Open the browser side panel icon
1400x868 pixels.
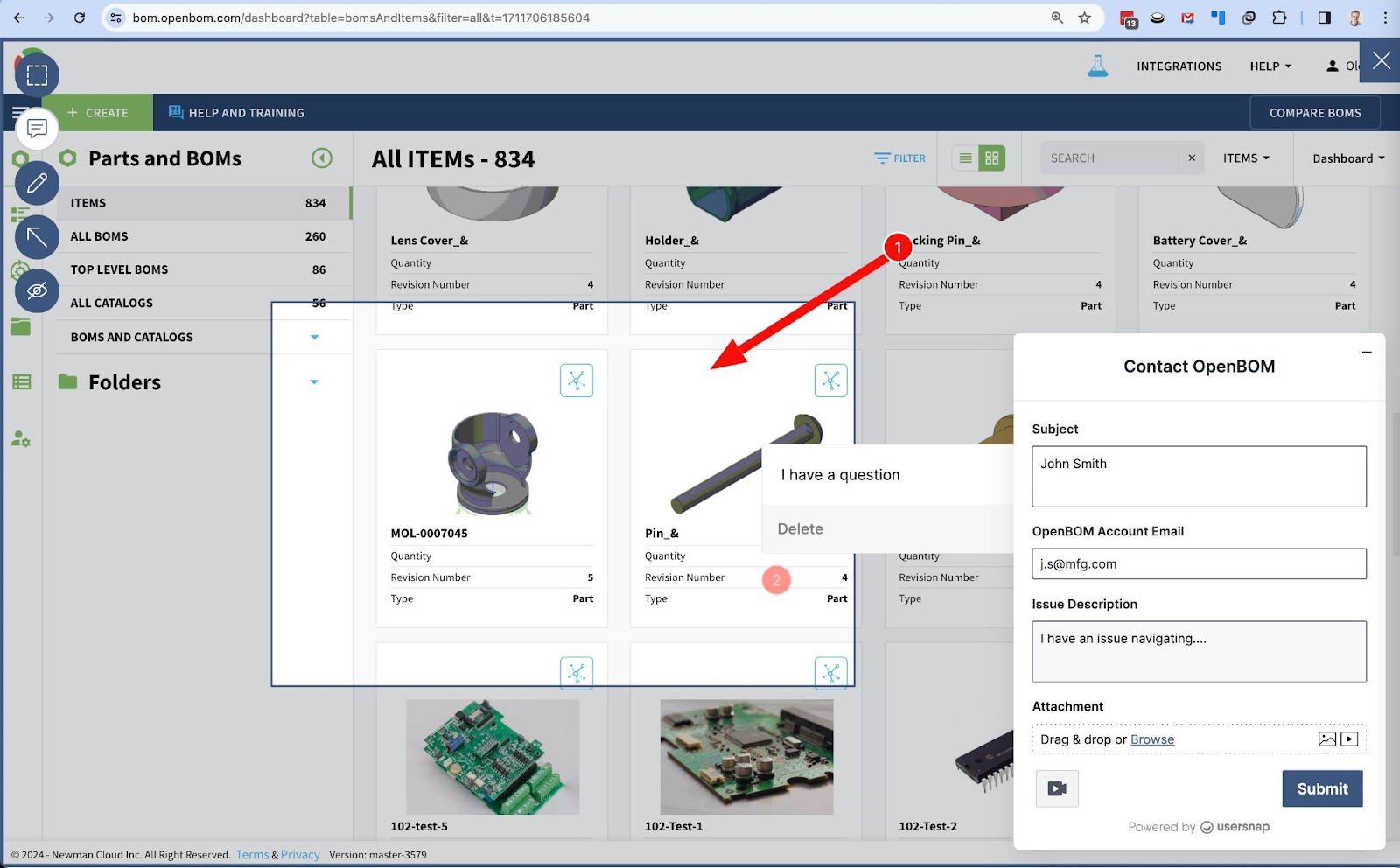click(1324, 17)
